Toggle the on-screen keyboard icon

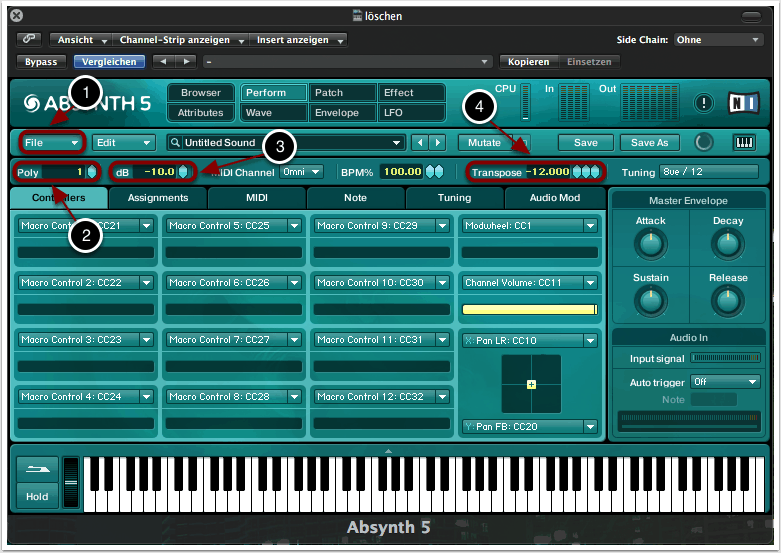(743, 143)
